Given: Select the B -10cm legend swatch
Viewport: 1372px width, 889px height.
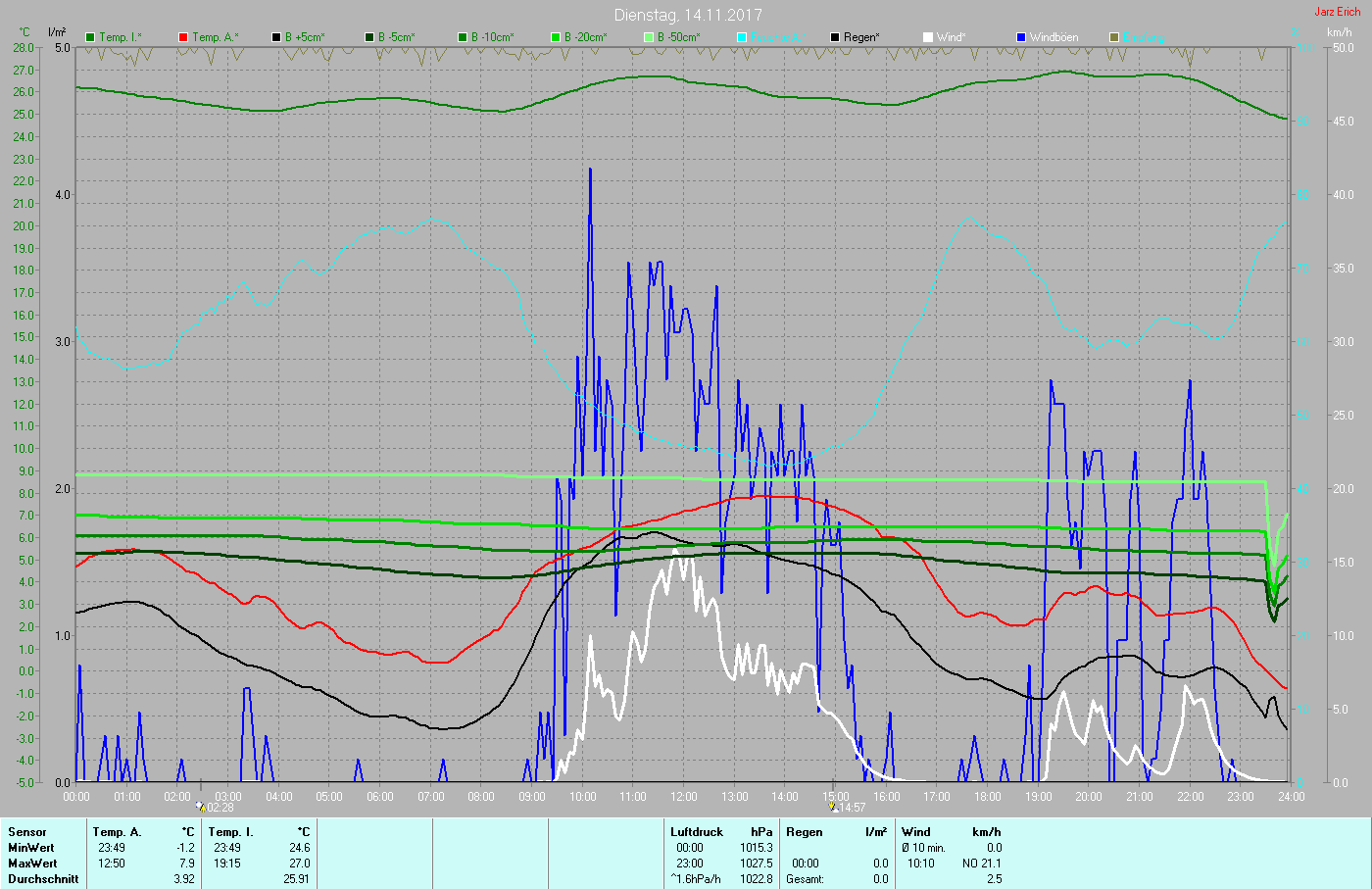Looking at the screenshot, I should [463, 37].
